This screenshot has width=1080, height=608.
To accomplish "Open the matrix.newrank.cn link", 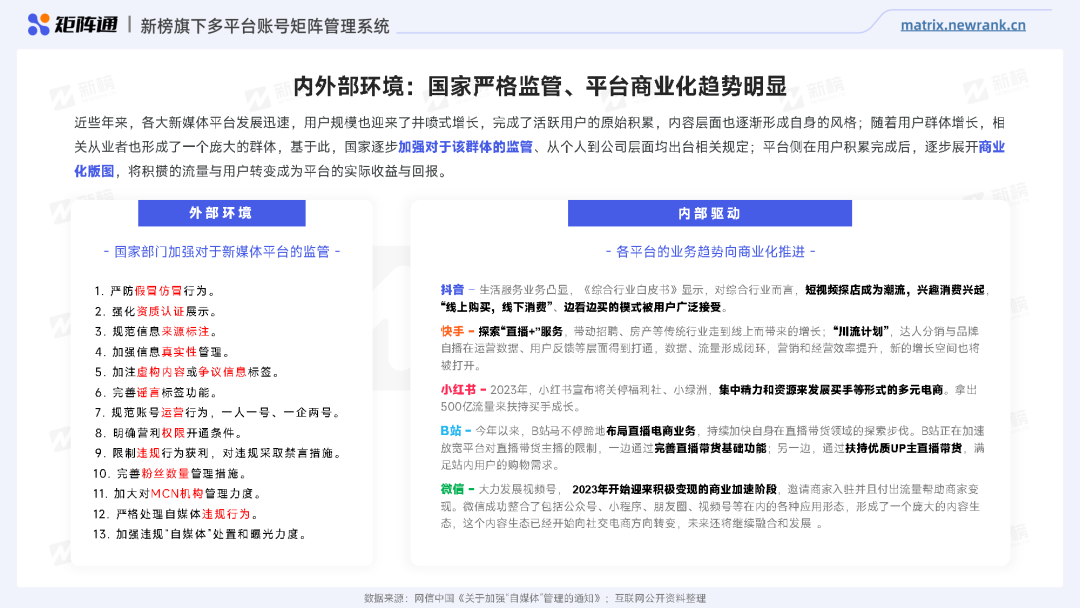I will [x=963, y=25].
